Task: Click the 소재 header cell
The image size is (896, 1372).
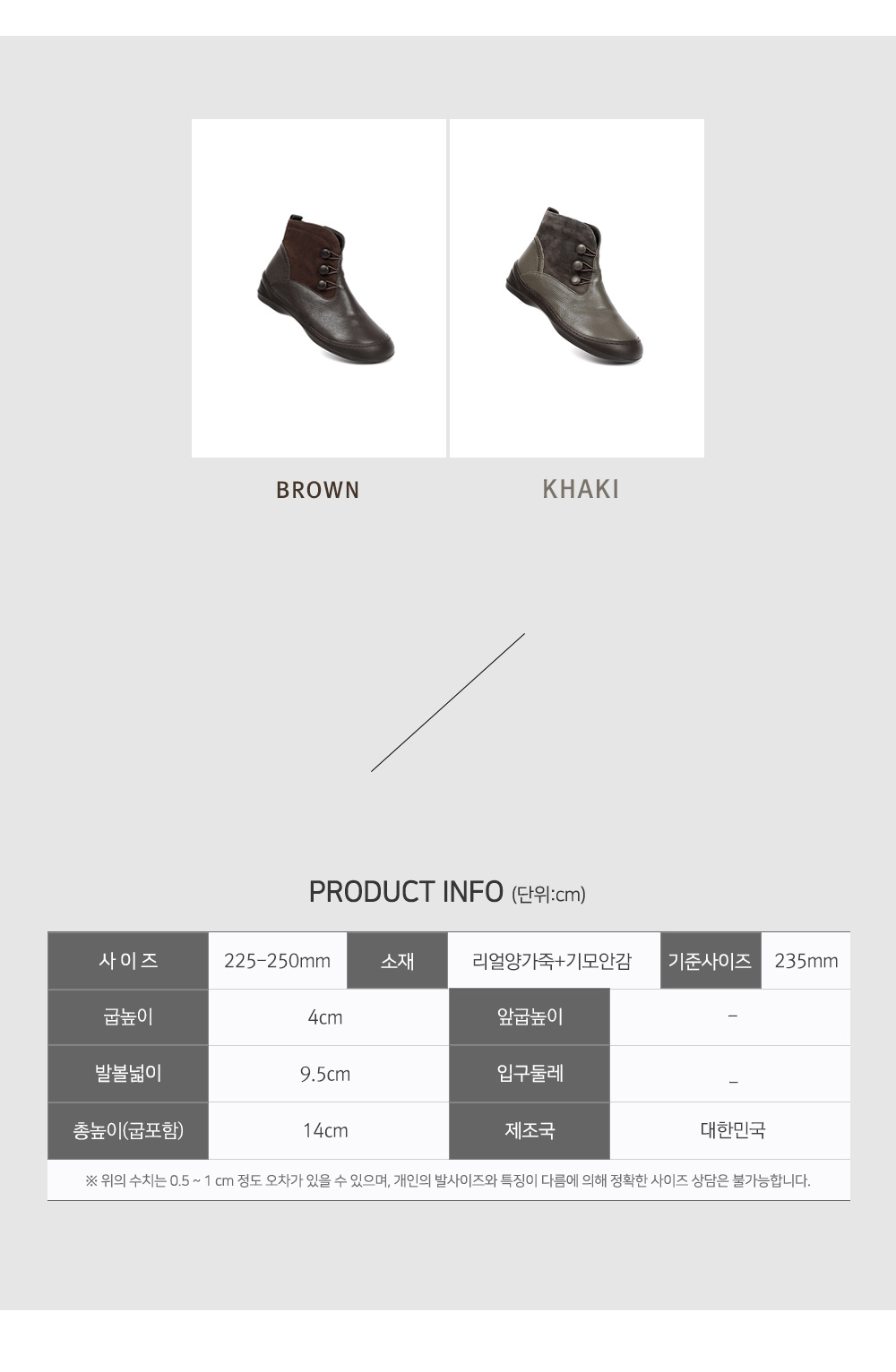Action: 397,961
